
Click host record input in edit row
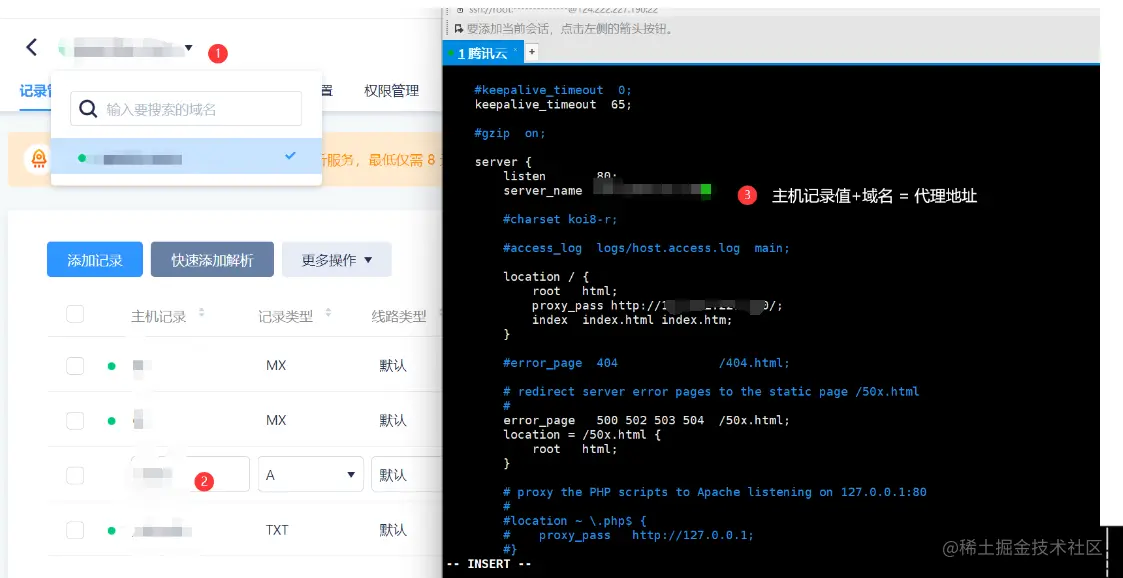[x=190, y=474]
